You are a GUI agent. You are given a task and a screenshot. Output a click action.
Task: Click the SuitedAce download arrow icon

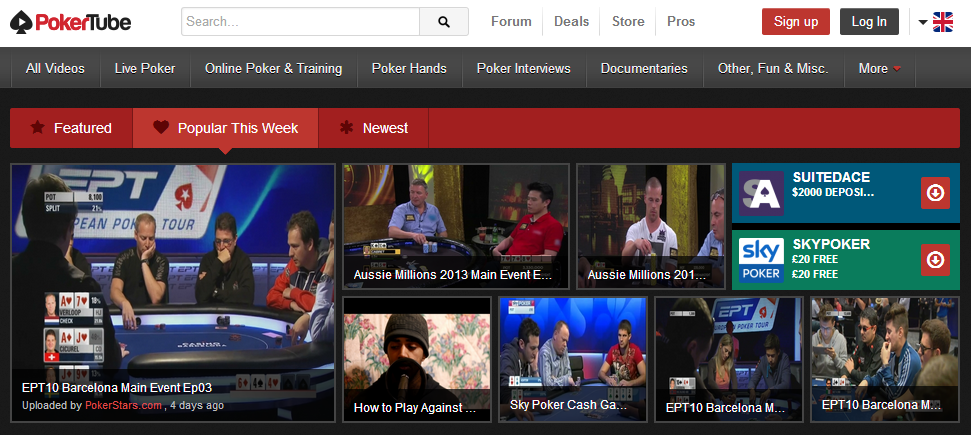point(935,193)
